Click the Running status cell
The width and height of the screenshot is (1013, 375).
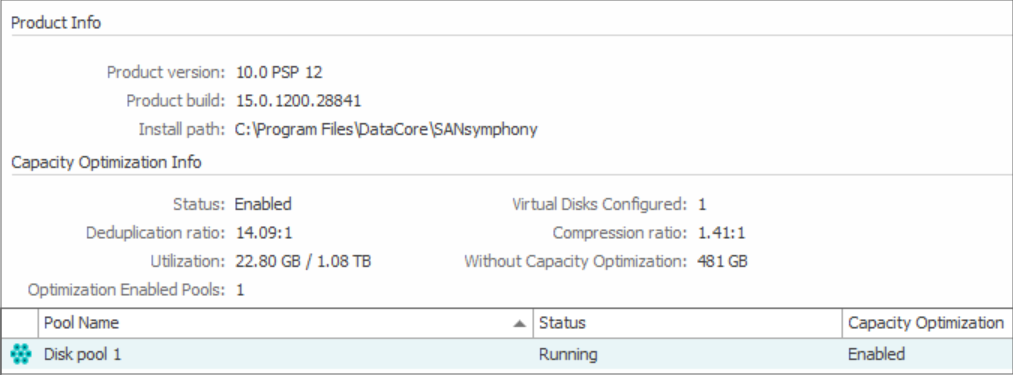[568, 354]
